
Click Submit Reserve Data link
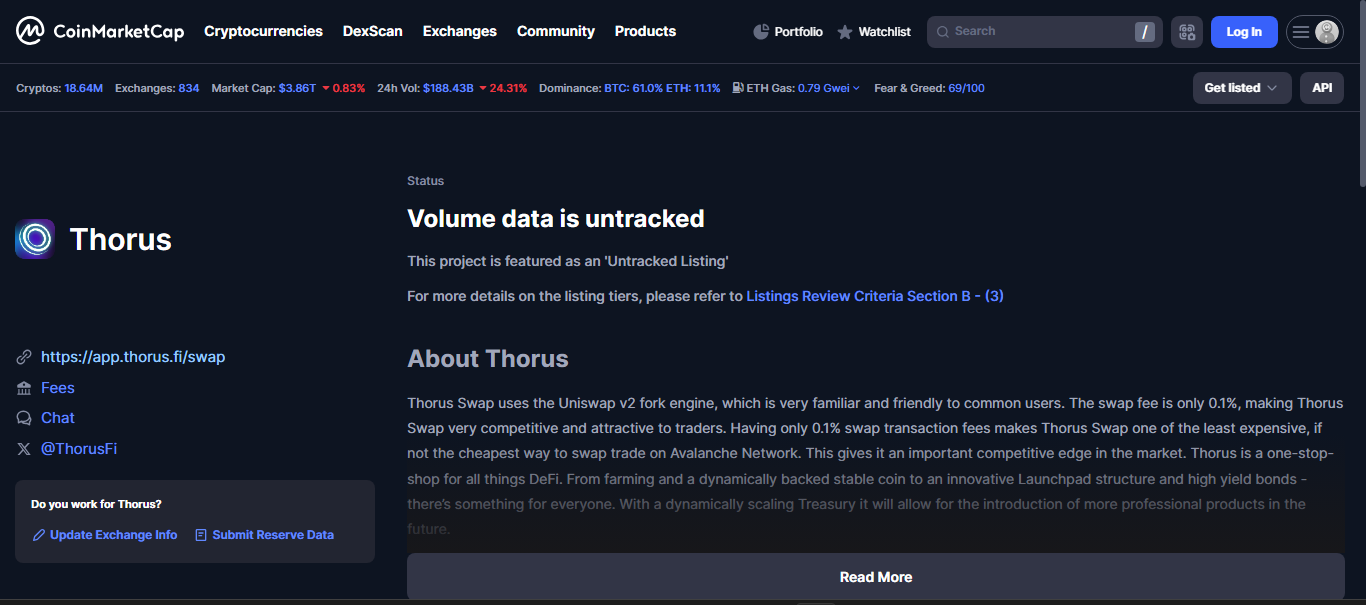point(273,535)
